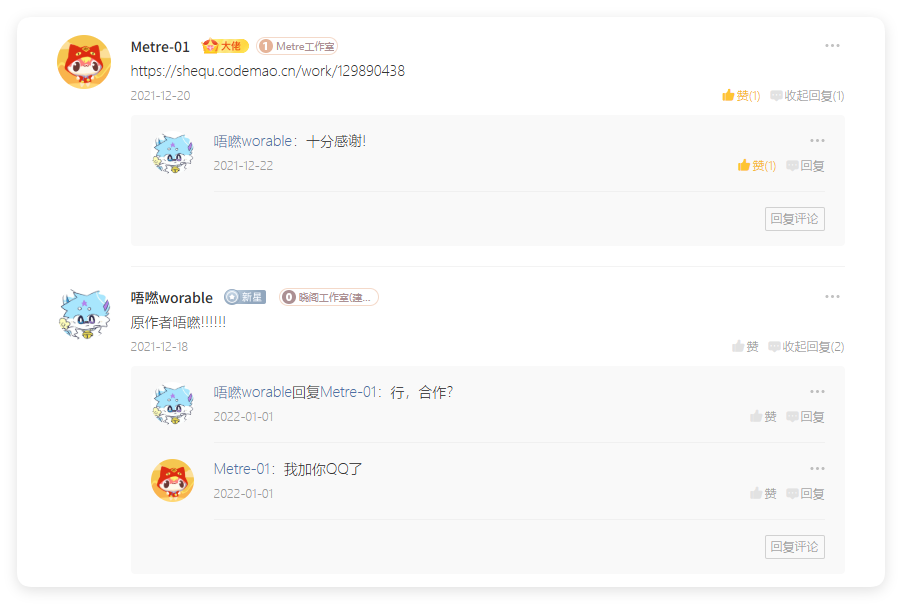Reply to the 我加你QQ了 comment
The height and width of the screenshot is (604, 902).
(805, 494)
